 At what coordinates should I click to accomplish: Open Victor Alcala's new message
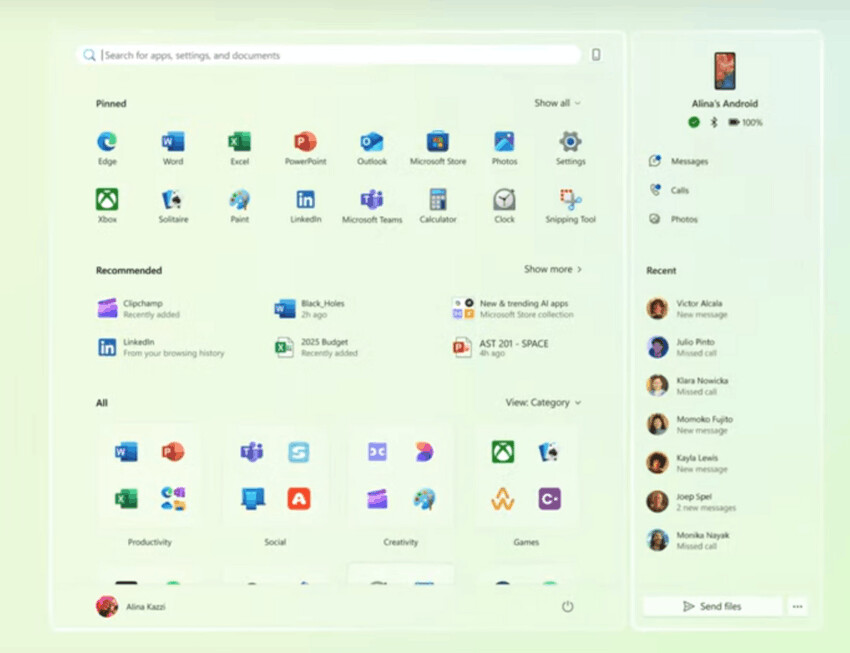click(x=687, y=308)
